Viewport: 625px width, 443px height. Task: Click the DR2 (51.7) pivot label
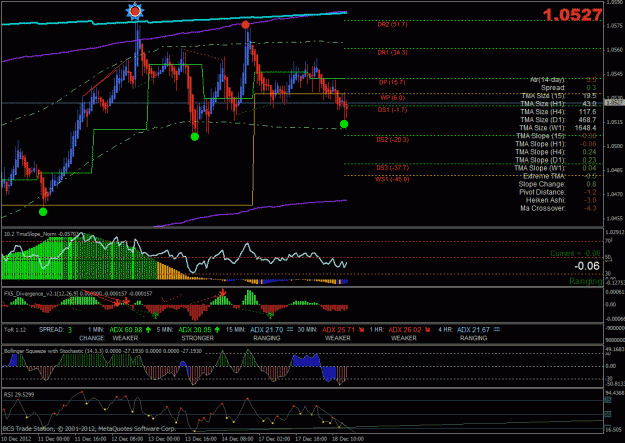click(x=392, y=25)
